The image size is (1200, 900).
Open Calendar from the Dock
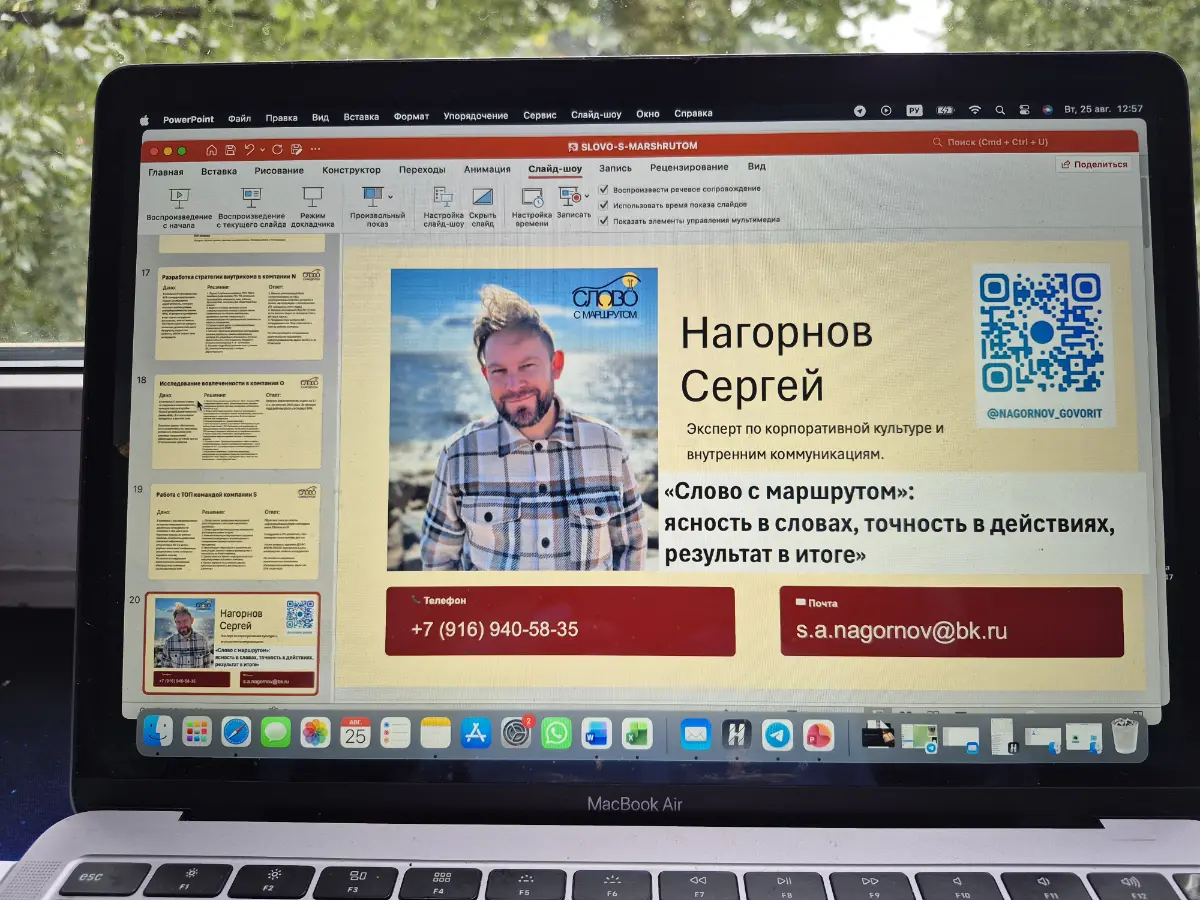pos(355,733)
